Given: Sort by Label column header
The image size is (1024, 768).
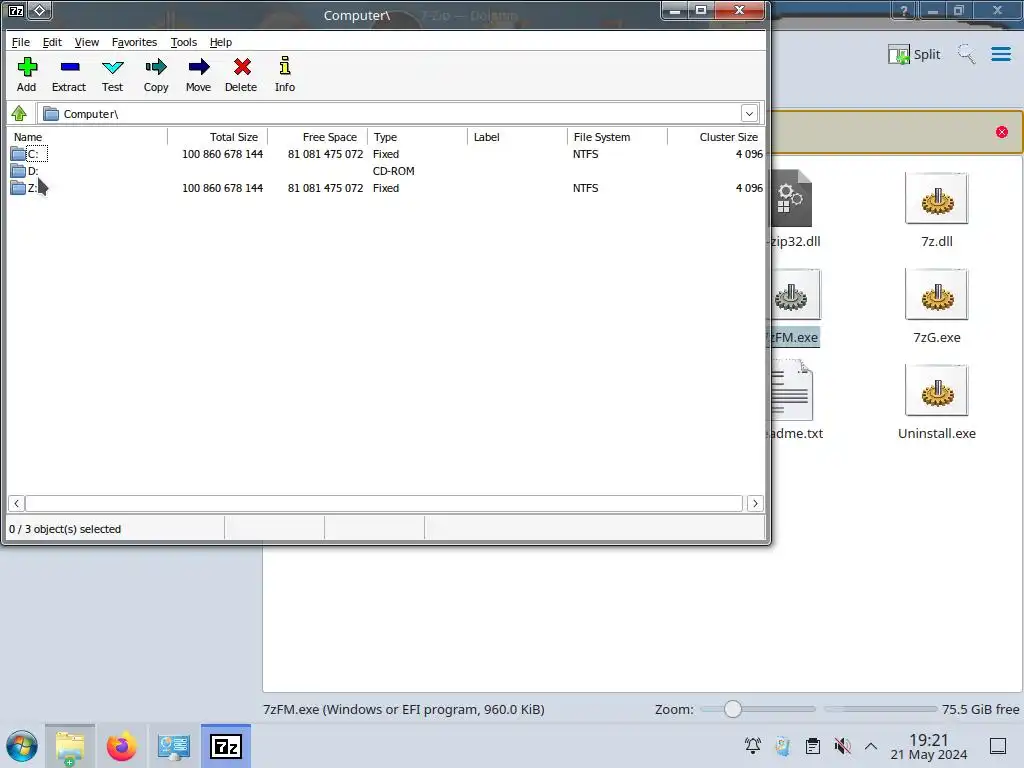Looking at the screenshot, I should click(518, 136).
